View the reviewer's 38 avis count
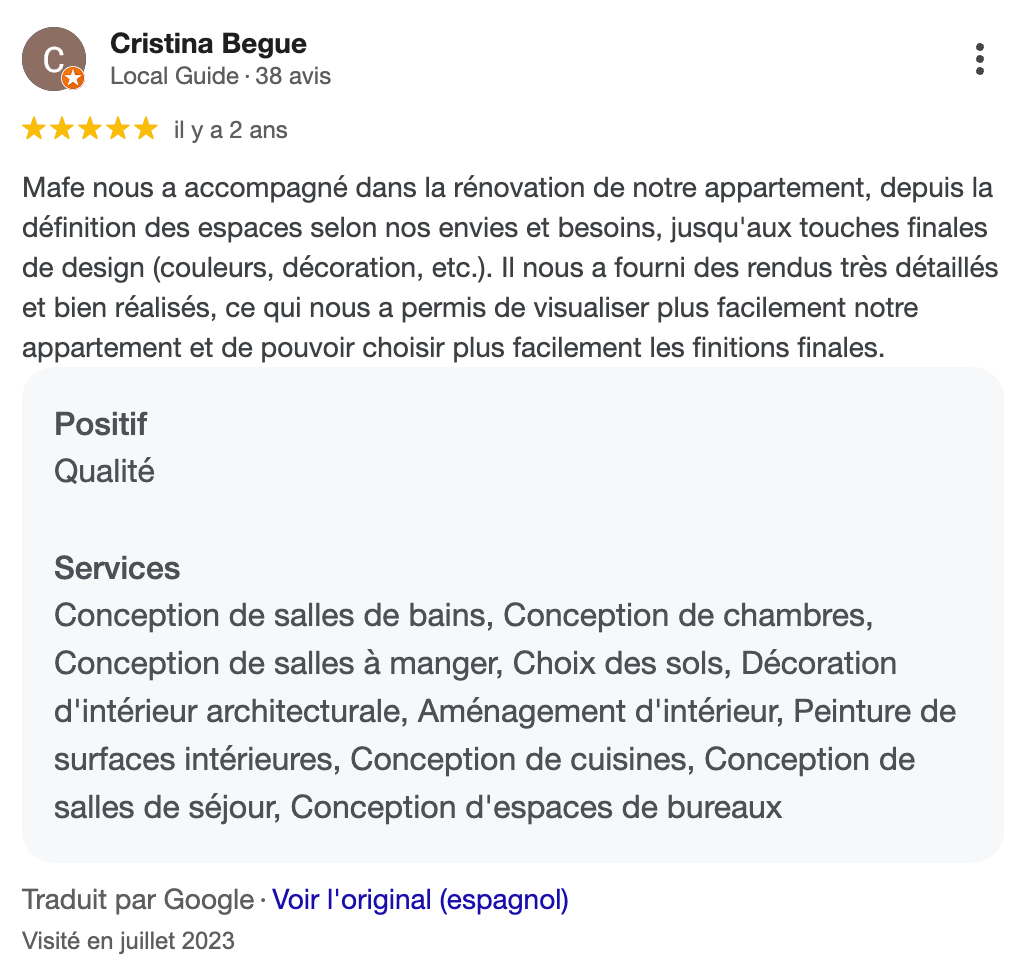1018x980 pixels. click(293, 76)
